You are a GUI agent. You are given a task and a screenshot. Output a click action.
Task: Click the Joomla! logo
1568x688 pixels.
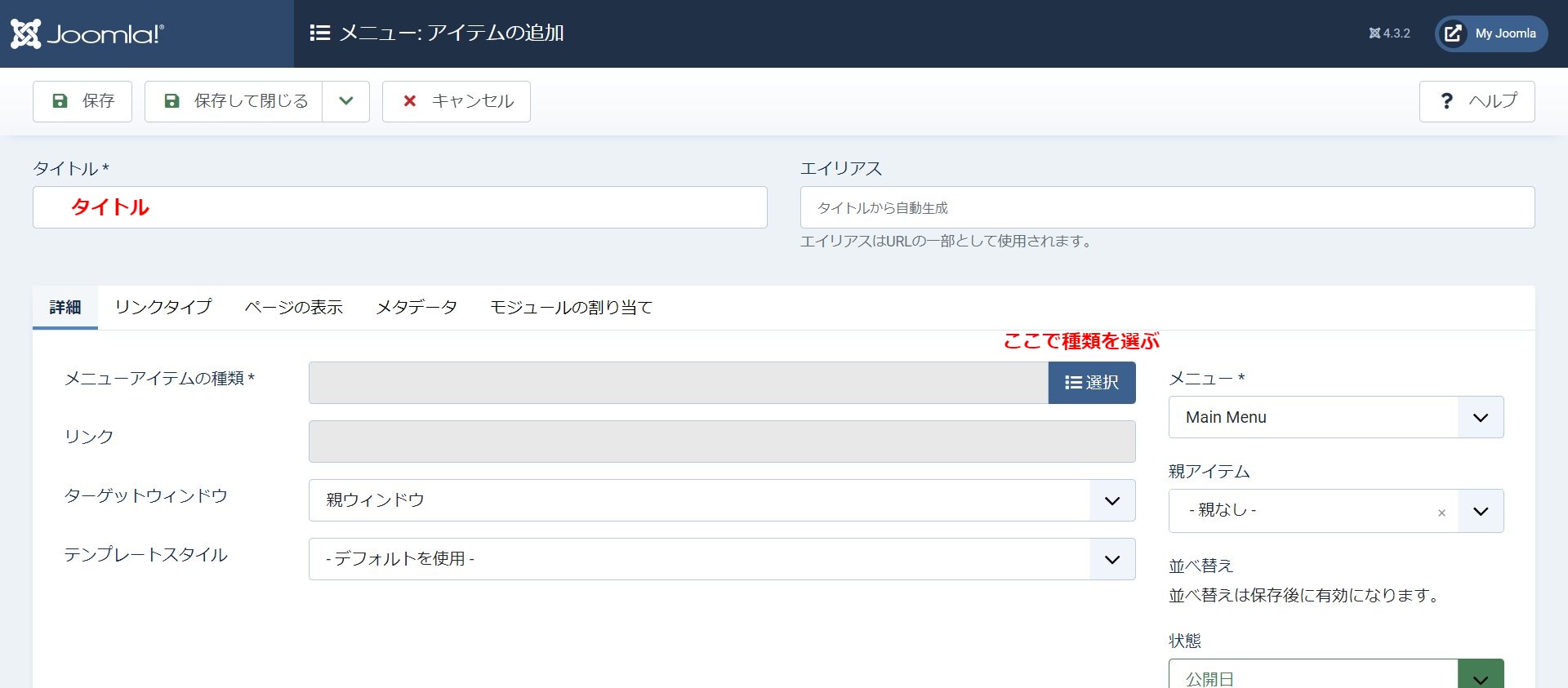[x=87, y=33]
